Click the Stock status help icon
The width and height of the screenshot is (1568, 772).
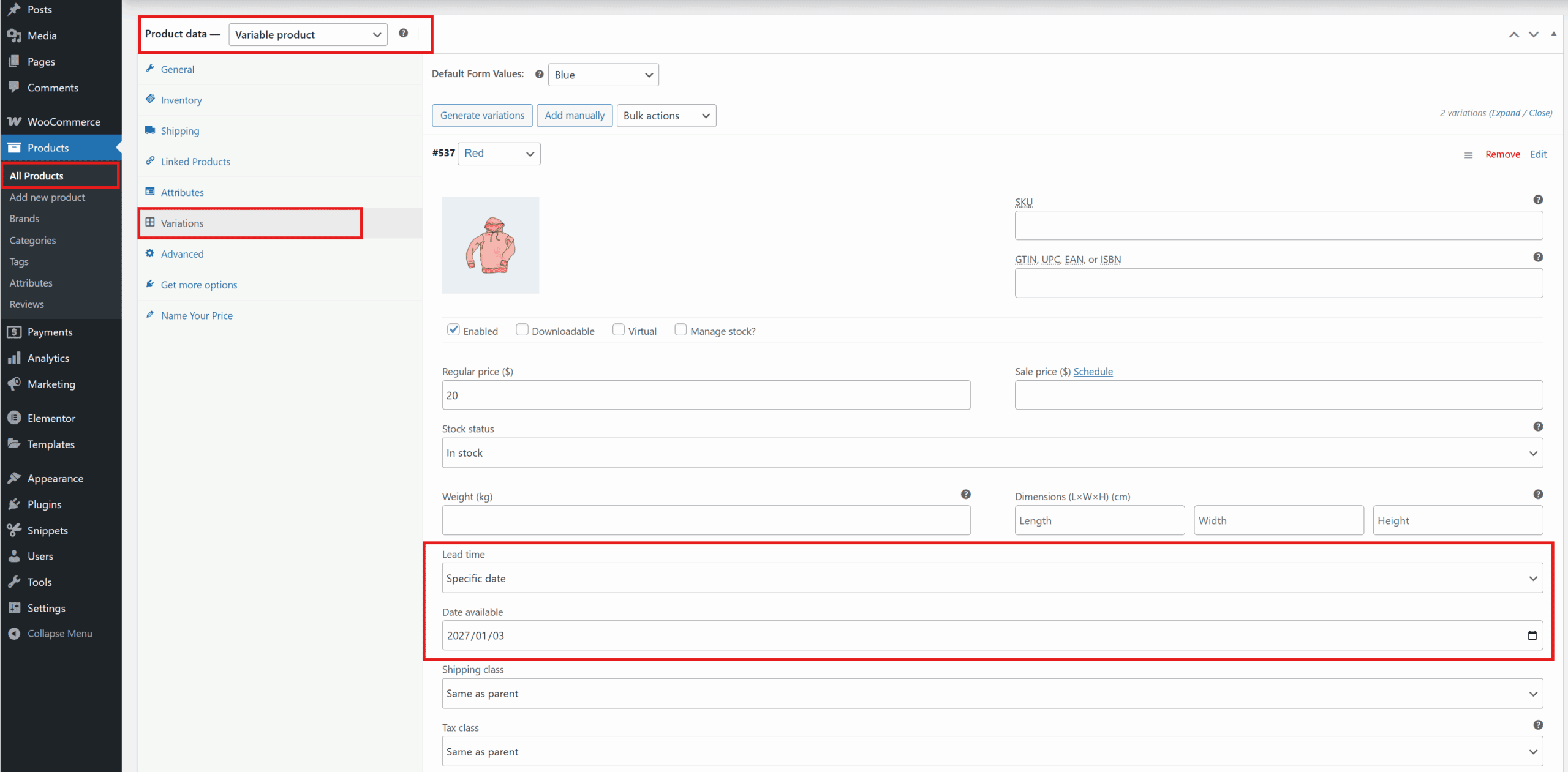(1538, 427)
